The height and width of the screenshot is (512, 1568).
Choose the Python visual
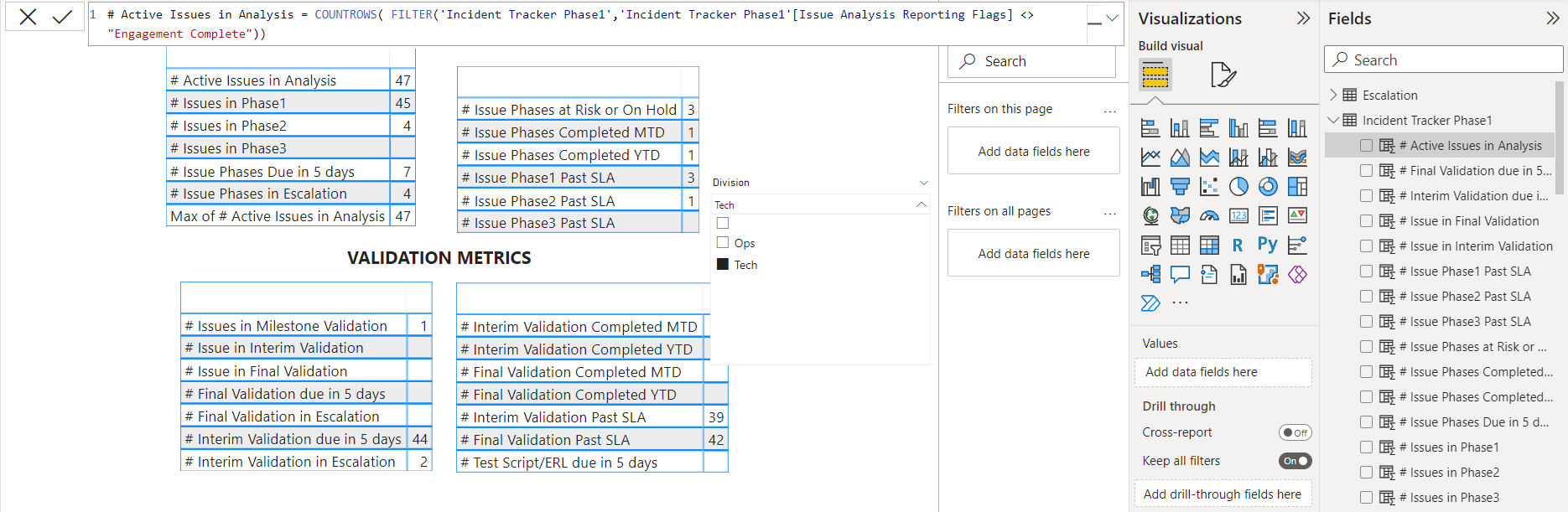point(1268,246)
